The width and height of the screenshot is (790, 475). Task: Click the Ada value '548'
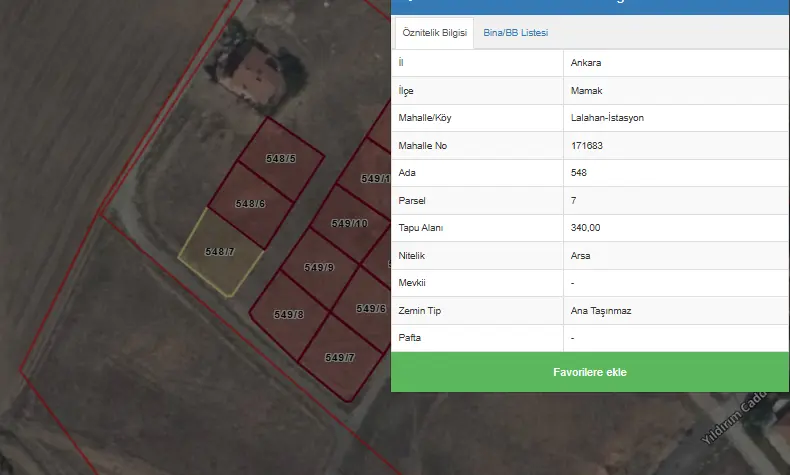coord(578,173)
